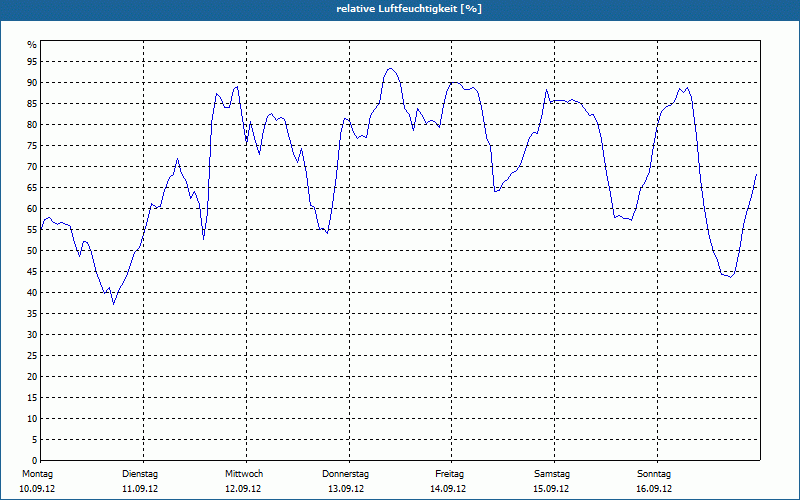Click the date '10.09.12'
The height and width of the screenshot is (500, 800).
(x=37, y=489)
